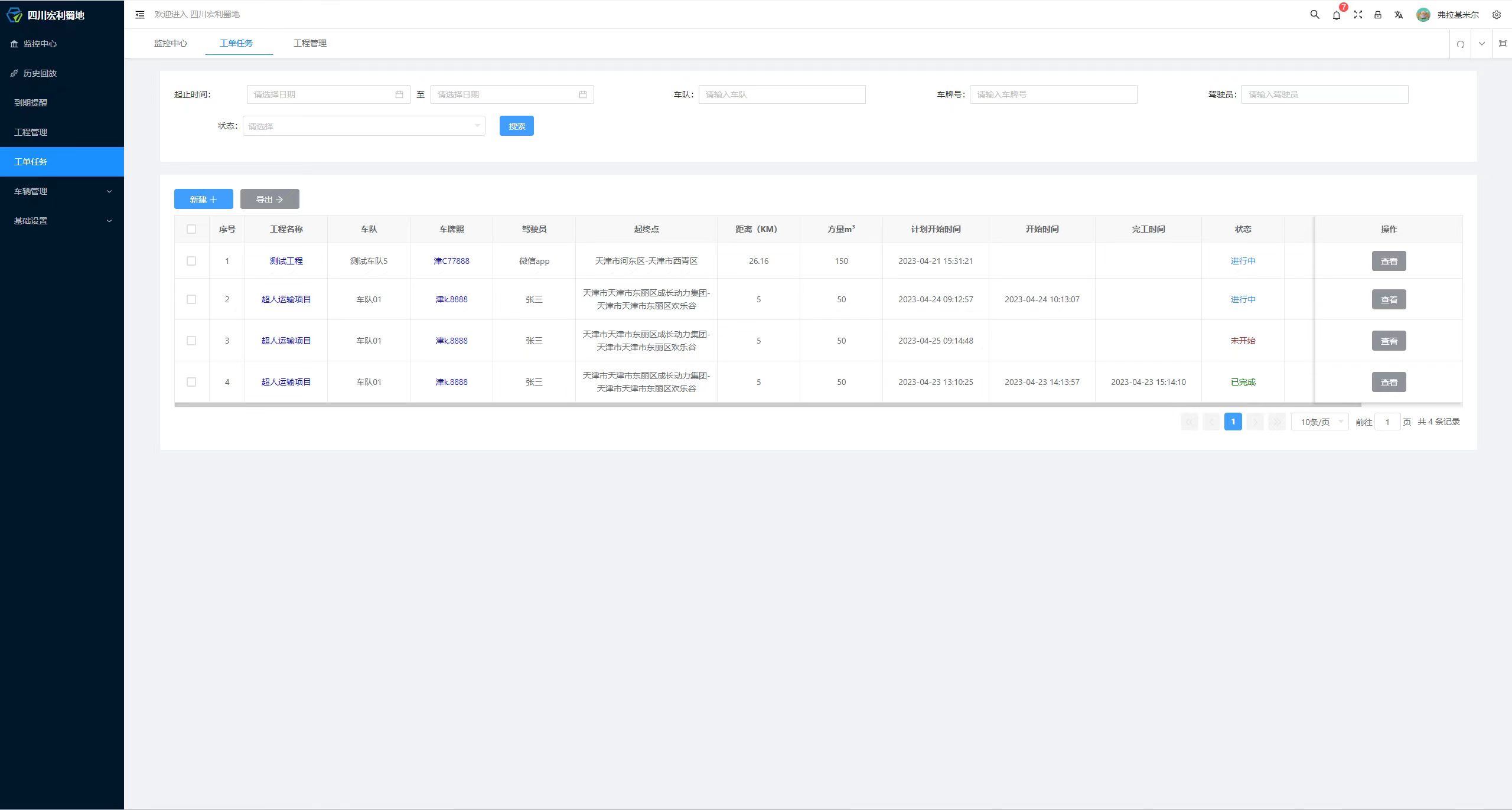Click the 2023-04-23 15:14:10 completion time
This screenshot has width=1512, height=810.
click(1149, 382)
